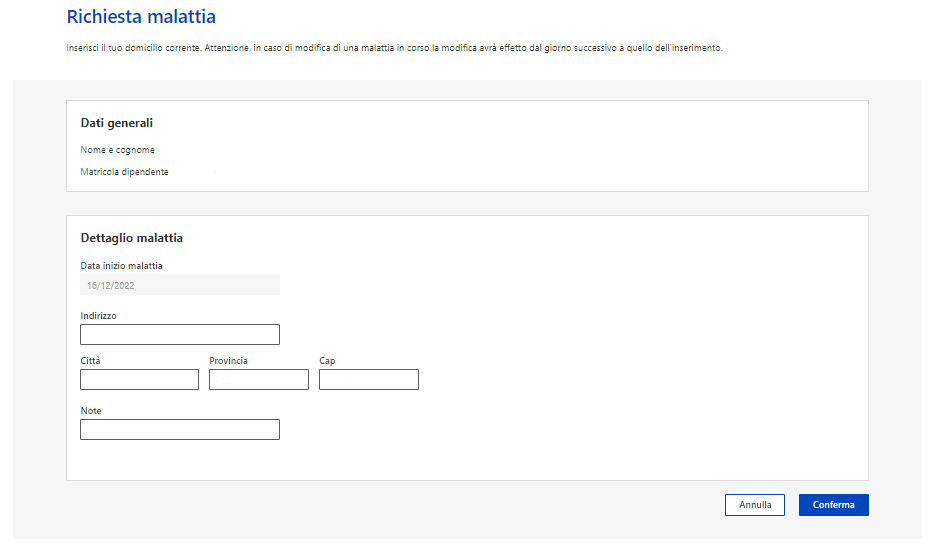Image resolution: width=933 pixels, height=548 pixels.
Task: Click the Nome e cognome label
Action: pos(118,150)
